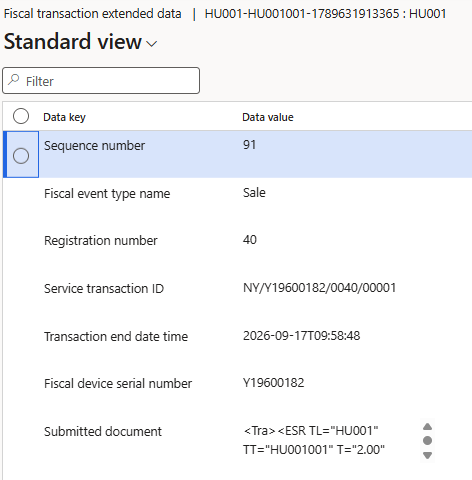
Task: Click the Submitted document XML value
Action: tap(314, 440)
